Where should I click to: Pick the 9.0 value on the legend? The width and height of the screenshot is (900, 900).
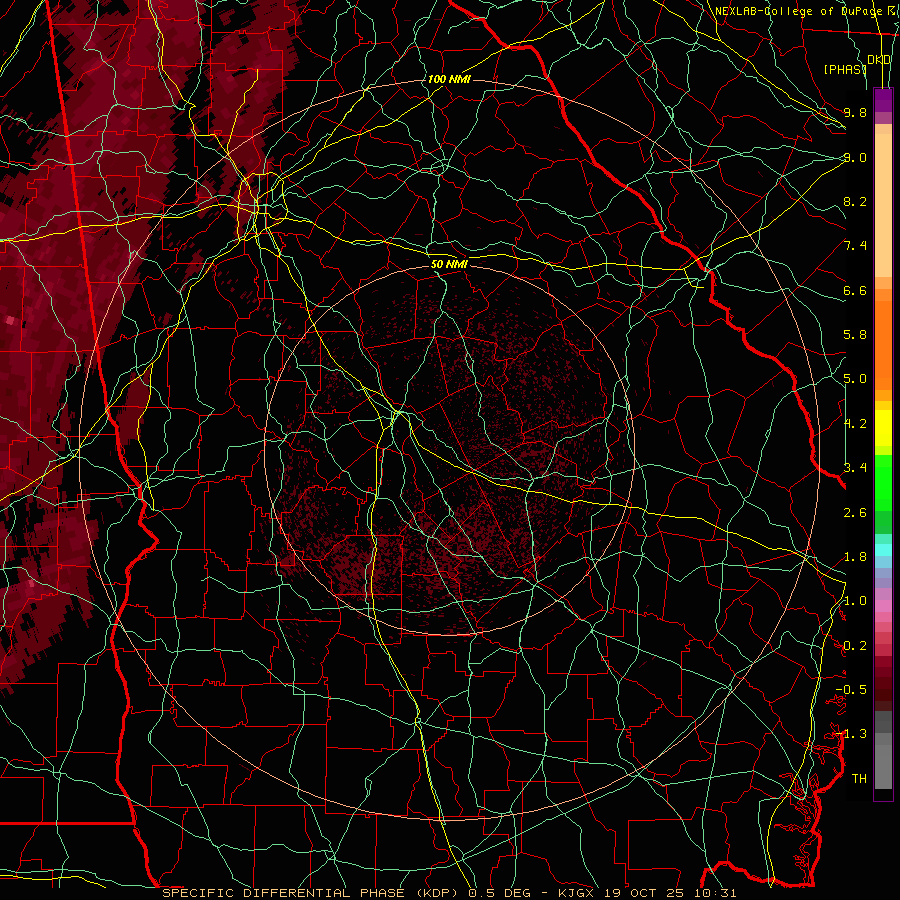(x=855, y=157)
